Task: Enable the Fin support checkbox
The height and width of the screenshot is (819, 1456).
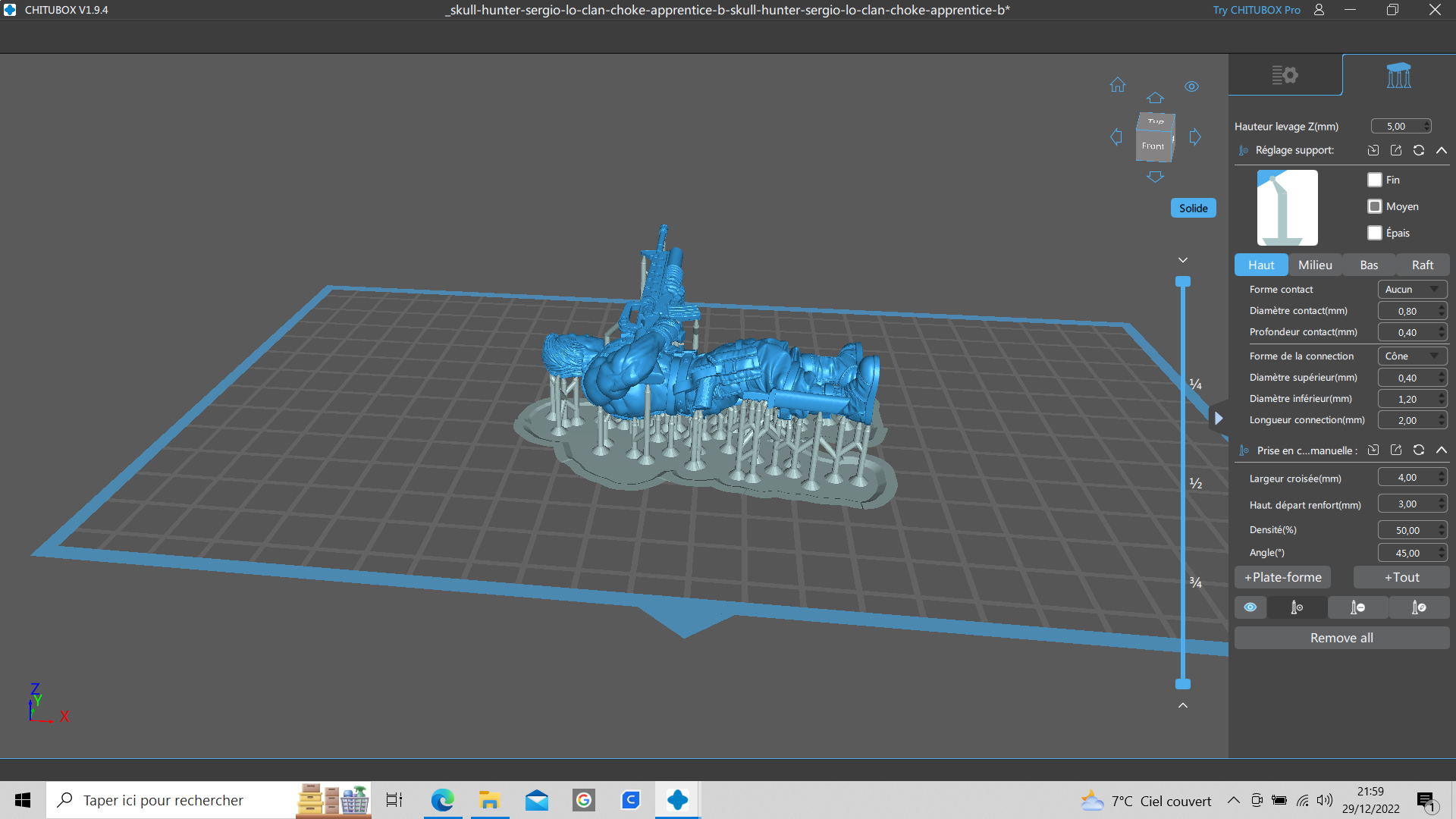Action: point(1375,180)
